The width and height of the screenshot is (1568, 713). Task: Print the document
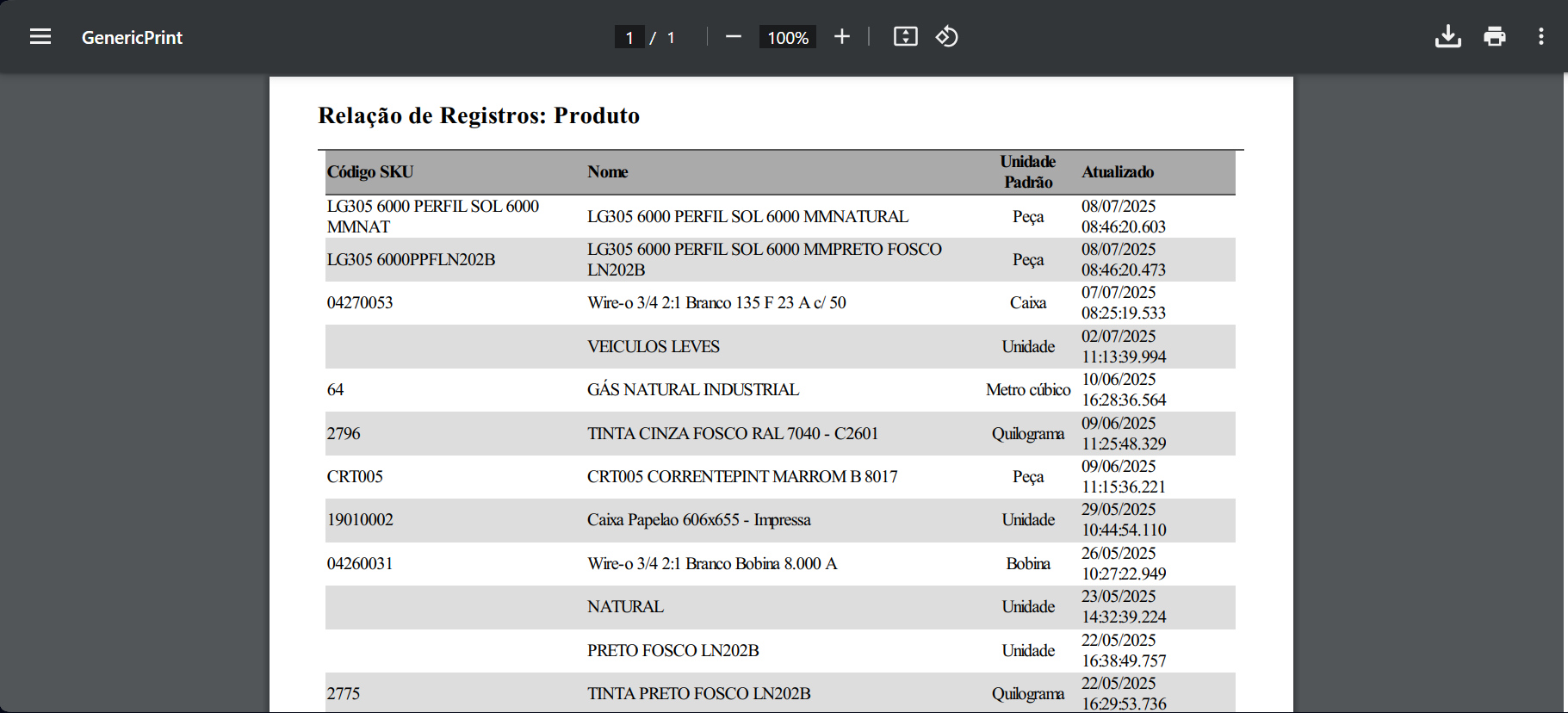(x=1494, y=37)
